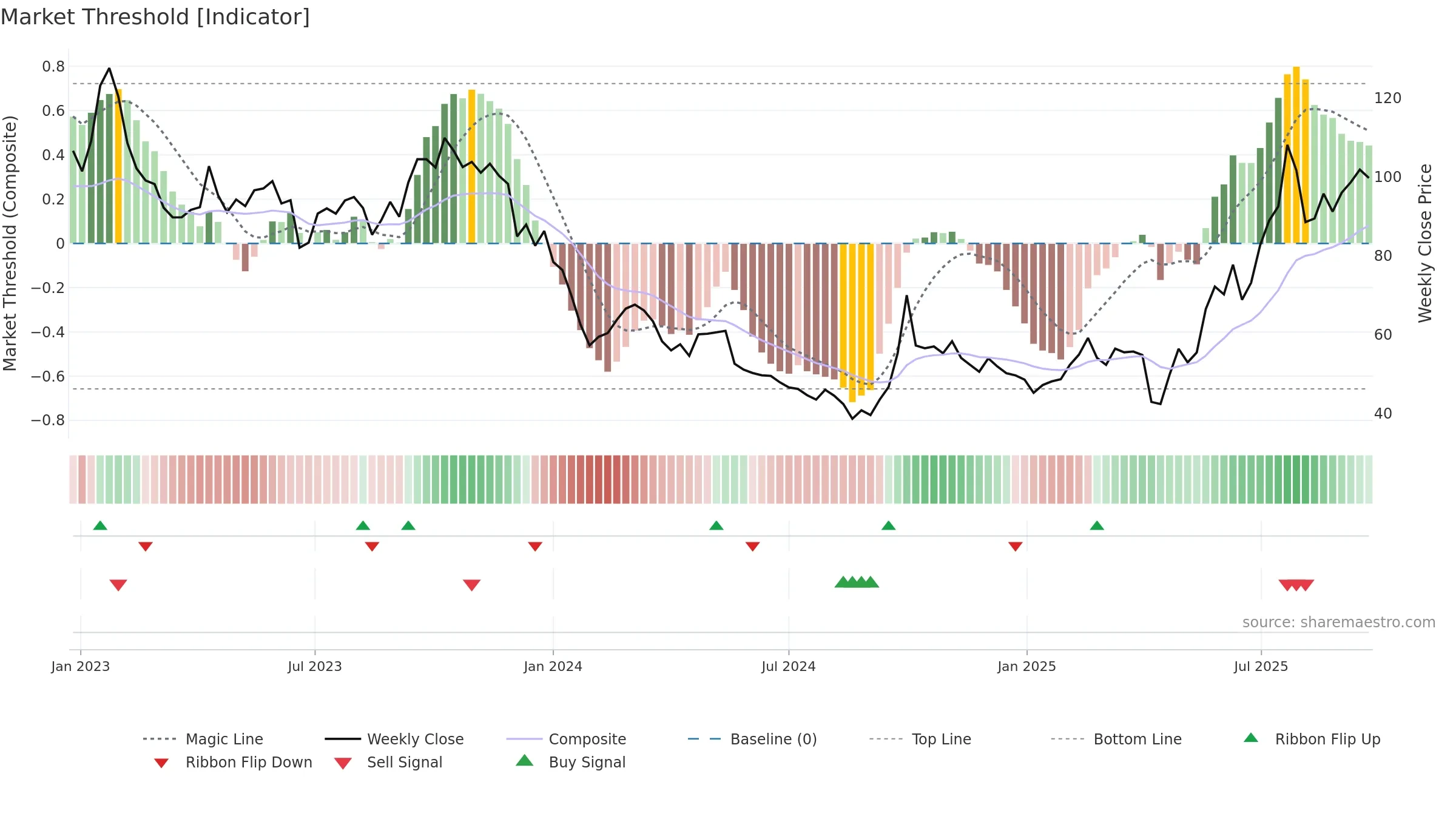Click the source: sharemaestro.com text
The height and width of the screenshot is (819, 1456).
[x=1339, y=622]
